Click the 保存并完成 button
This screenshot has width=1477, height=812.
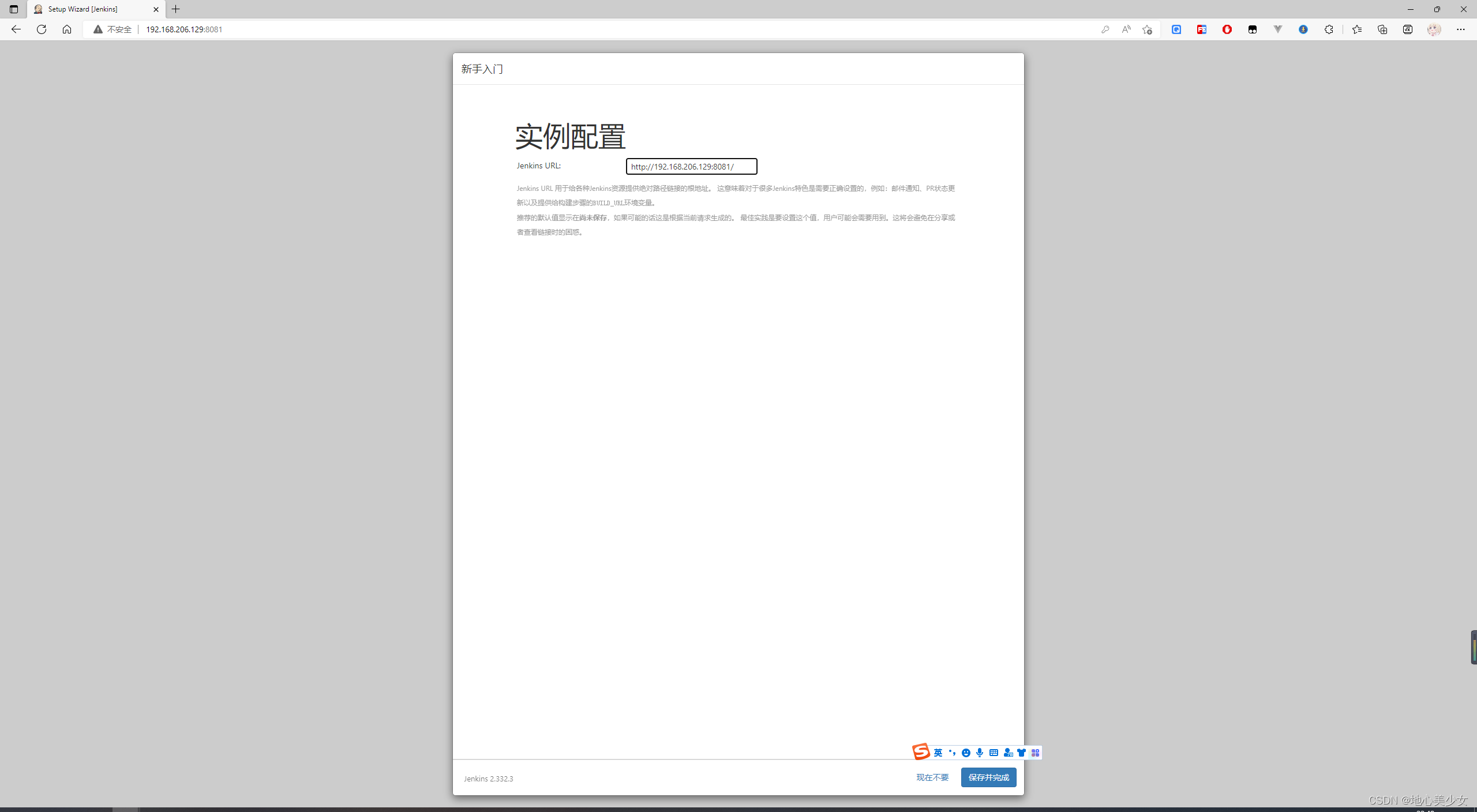coord(988,777)
